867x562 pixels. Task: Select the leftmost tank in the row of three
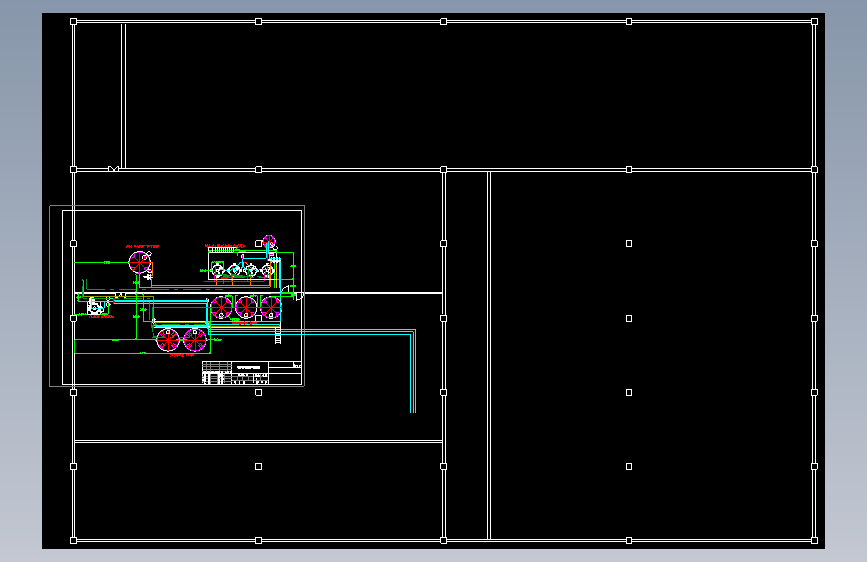coord(221,308)
